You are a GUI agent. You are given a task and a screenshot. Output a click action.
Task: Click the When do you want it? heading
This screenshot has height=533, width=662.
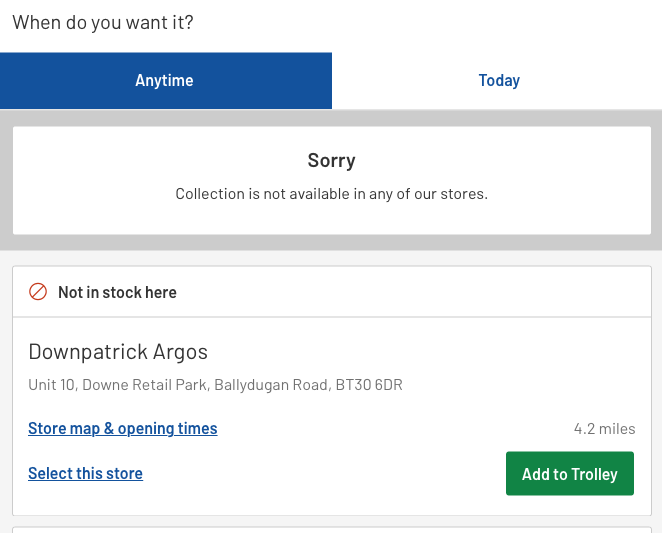(103, 23)
